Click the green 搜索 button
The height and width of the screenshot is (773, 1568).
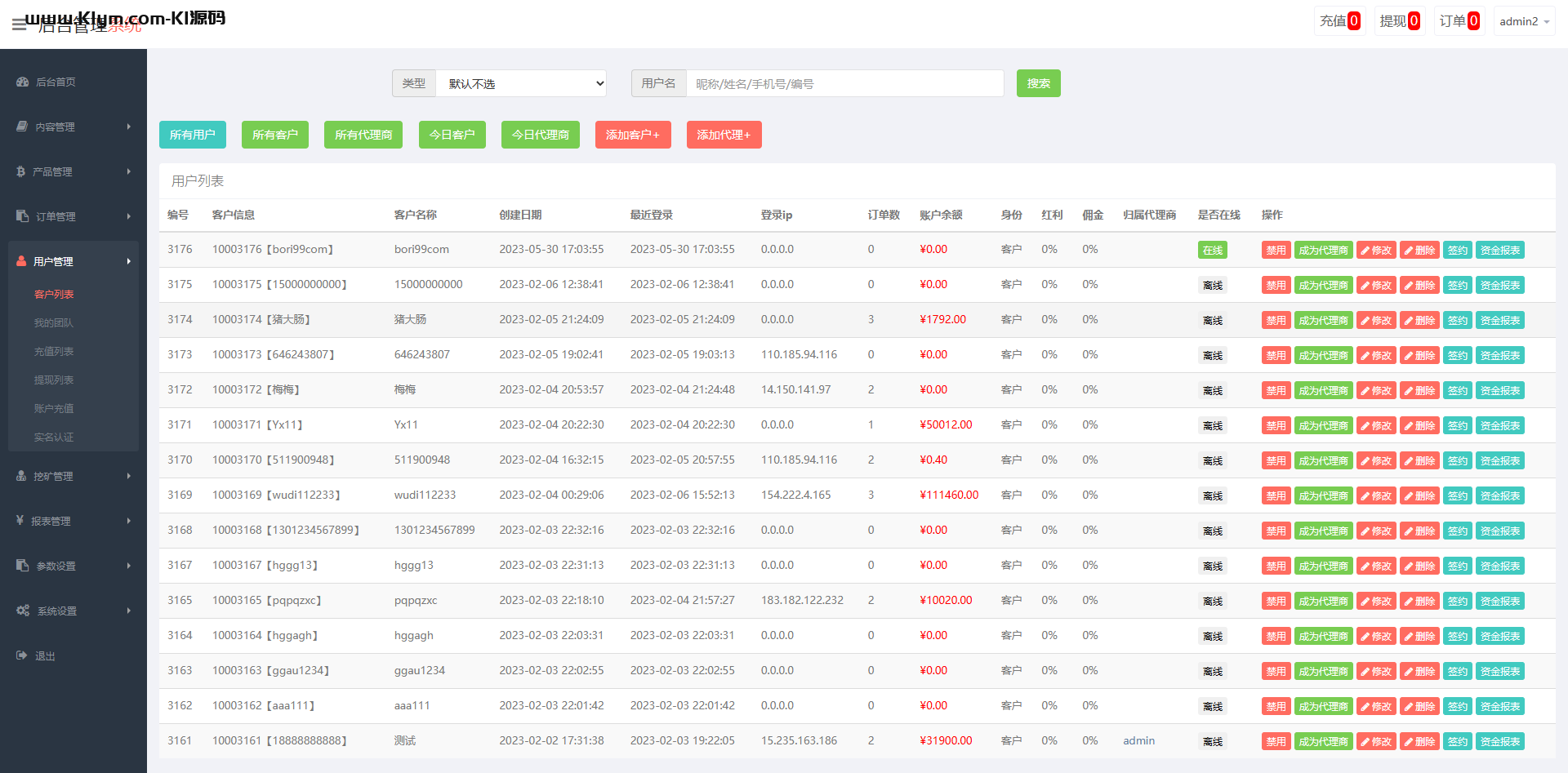[x=1038, y=83]
